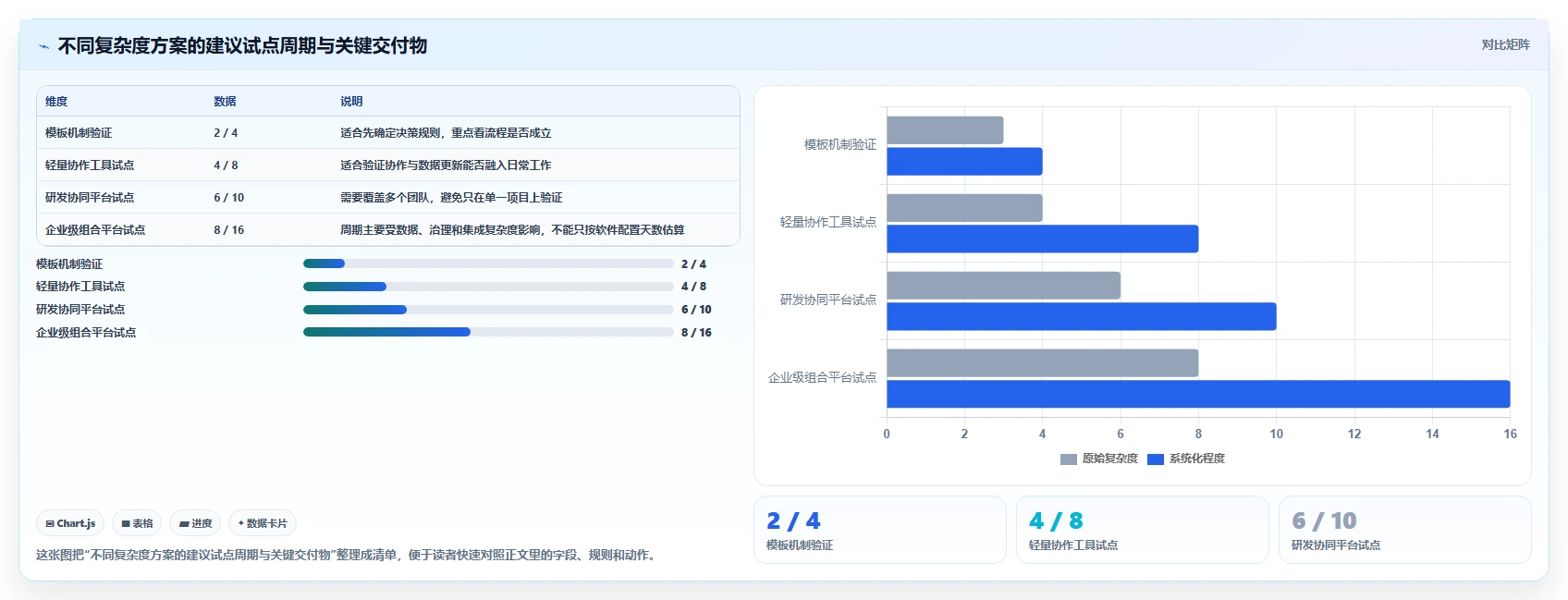Click the progress bar for 模板机制验证
This screenshot has width=1568, height=600.
pyautogui.click(x=488, y=263)
